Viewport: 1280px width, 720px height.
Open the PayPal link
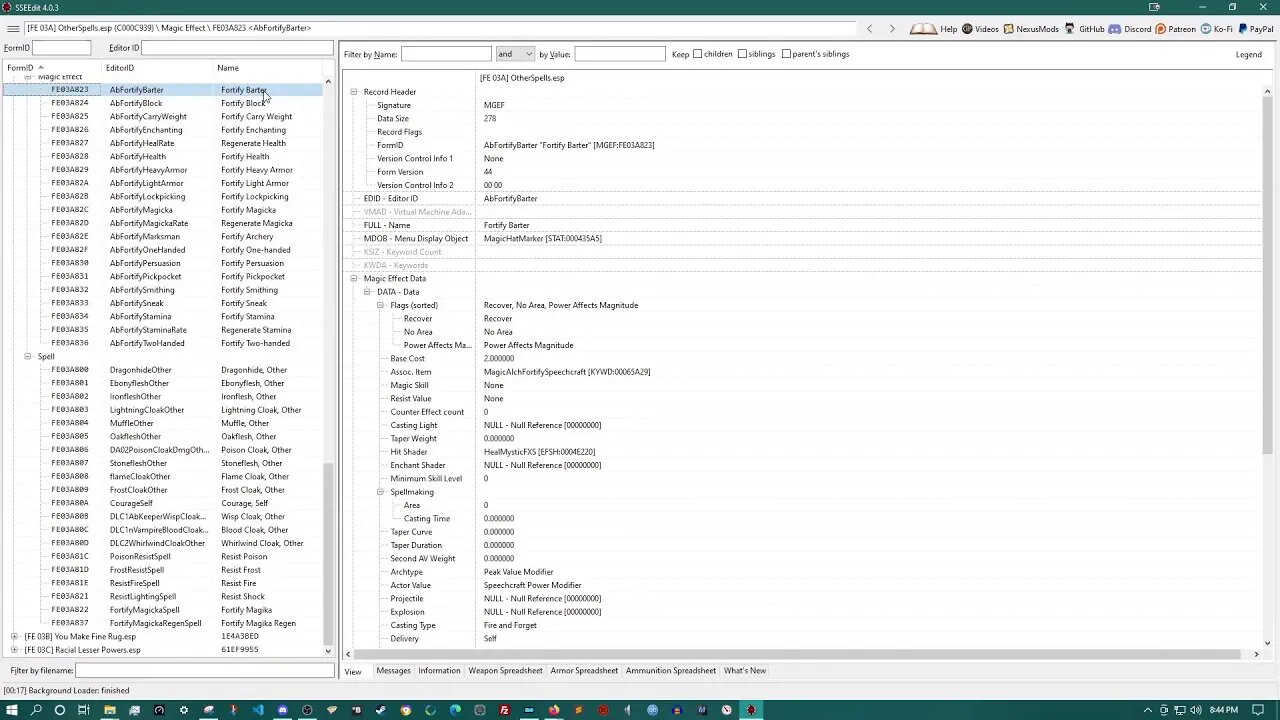pyautogui.click(x=1255, y=29)
